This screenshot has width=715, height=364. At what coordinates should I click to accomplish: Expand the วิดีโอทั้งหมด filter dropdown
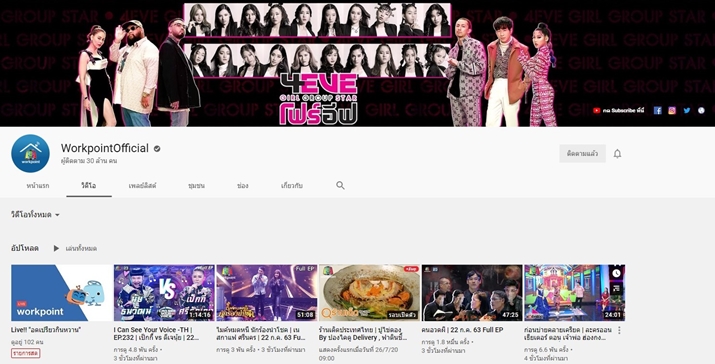36,215
